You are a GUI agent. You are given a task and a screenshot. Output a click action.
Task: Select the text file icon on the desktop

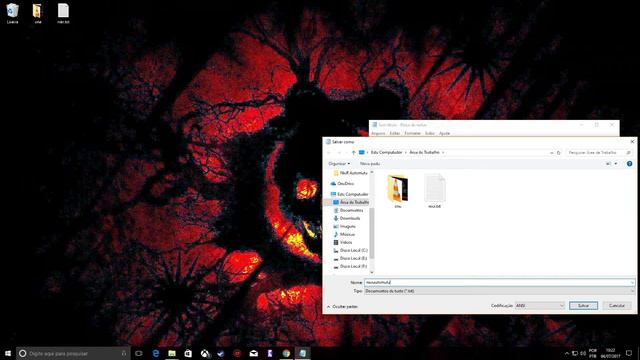(x=63, y=13)
